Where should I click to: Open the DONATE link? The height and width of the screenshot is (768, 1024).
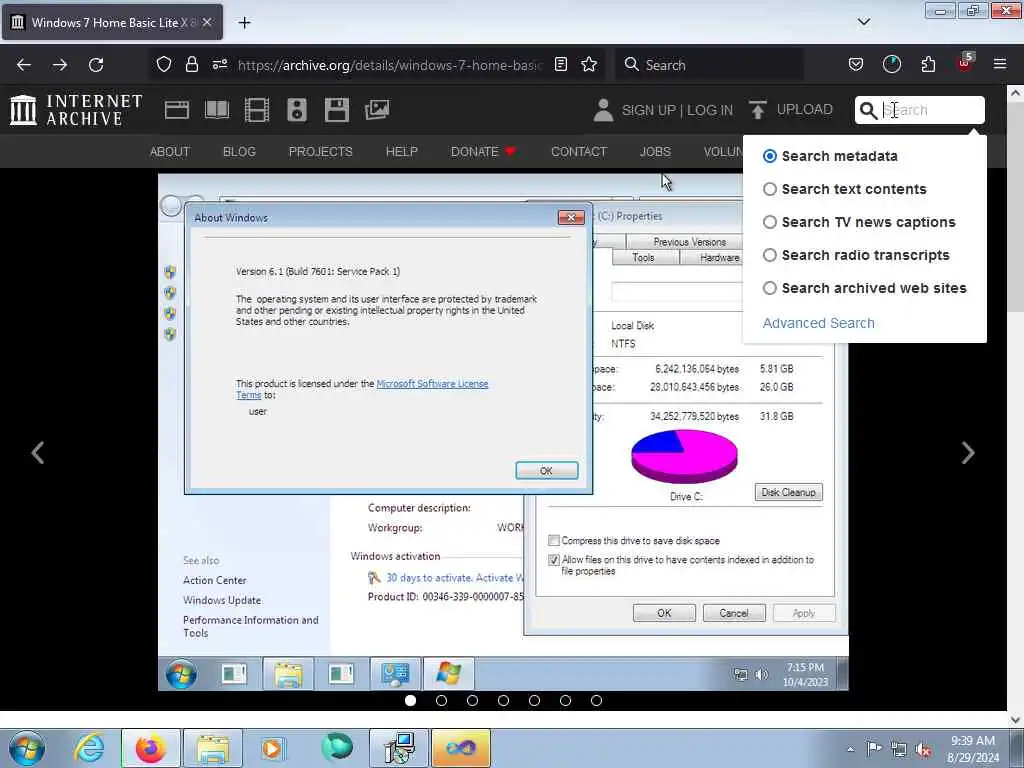point(483,152)
